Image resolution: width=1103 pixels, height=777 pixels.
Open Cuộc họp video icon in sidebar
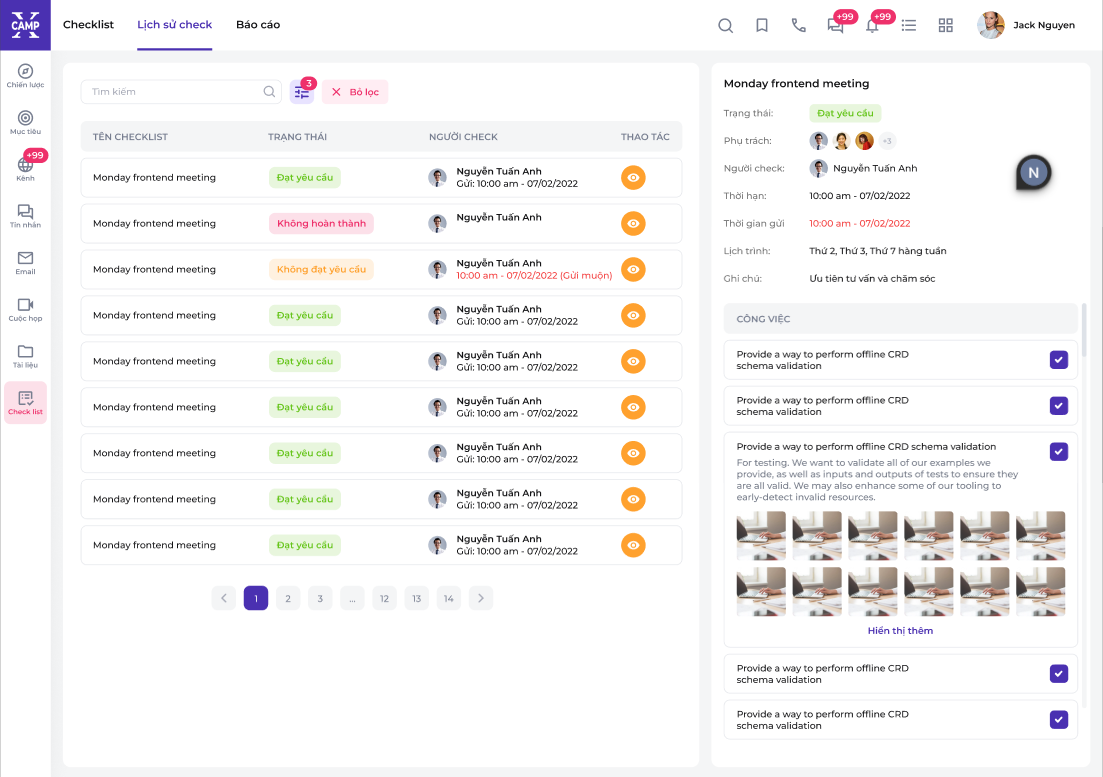point(25,310)
